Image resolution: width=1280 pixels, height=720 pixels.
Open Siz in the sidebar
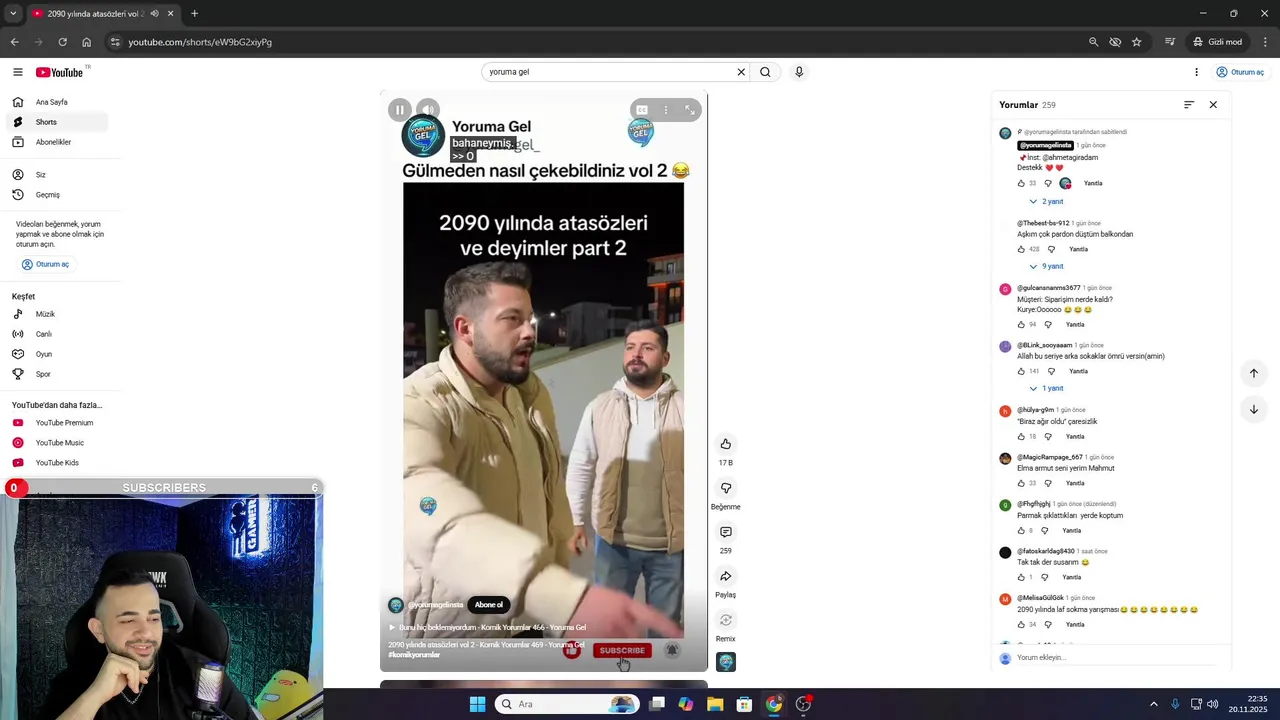pos(58,175)
